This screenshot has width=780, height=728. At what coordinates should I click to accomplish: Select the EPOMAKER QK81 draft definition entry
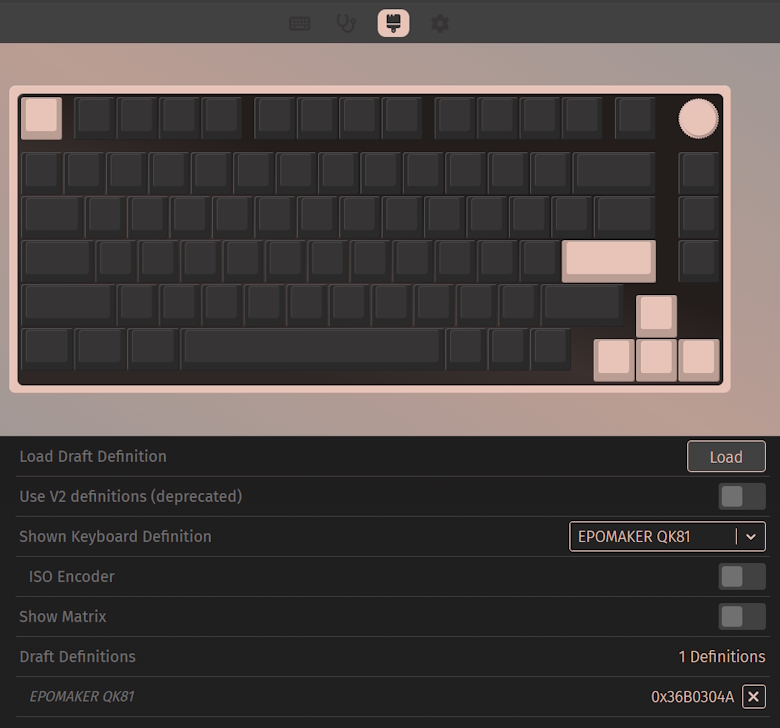click(82, 697)
